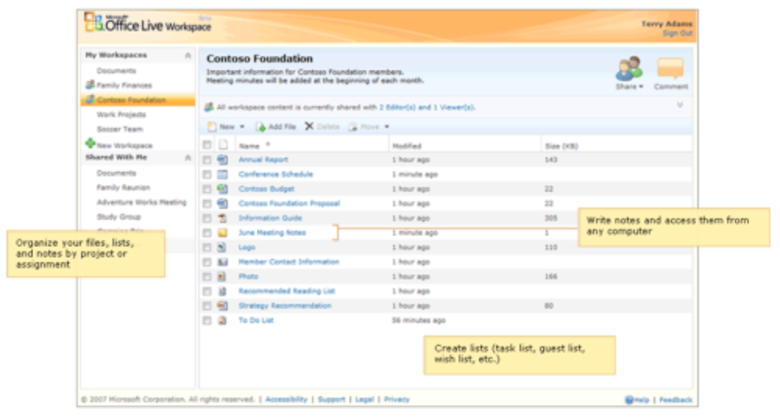The width and height of the screenshot is (780, 418).
Task: Check the Photo row checkbox
Action: click(x=207, y=277)
